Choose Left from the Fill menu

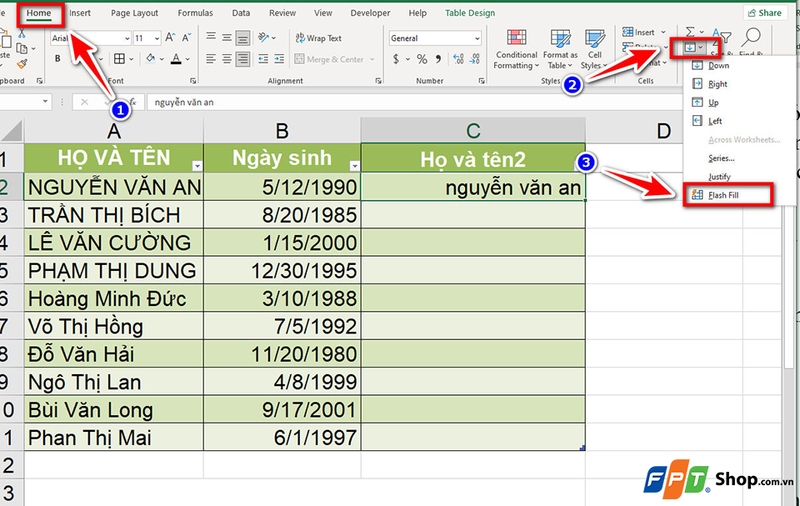(x=715, y=121)
